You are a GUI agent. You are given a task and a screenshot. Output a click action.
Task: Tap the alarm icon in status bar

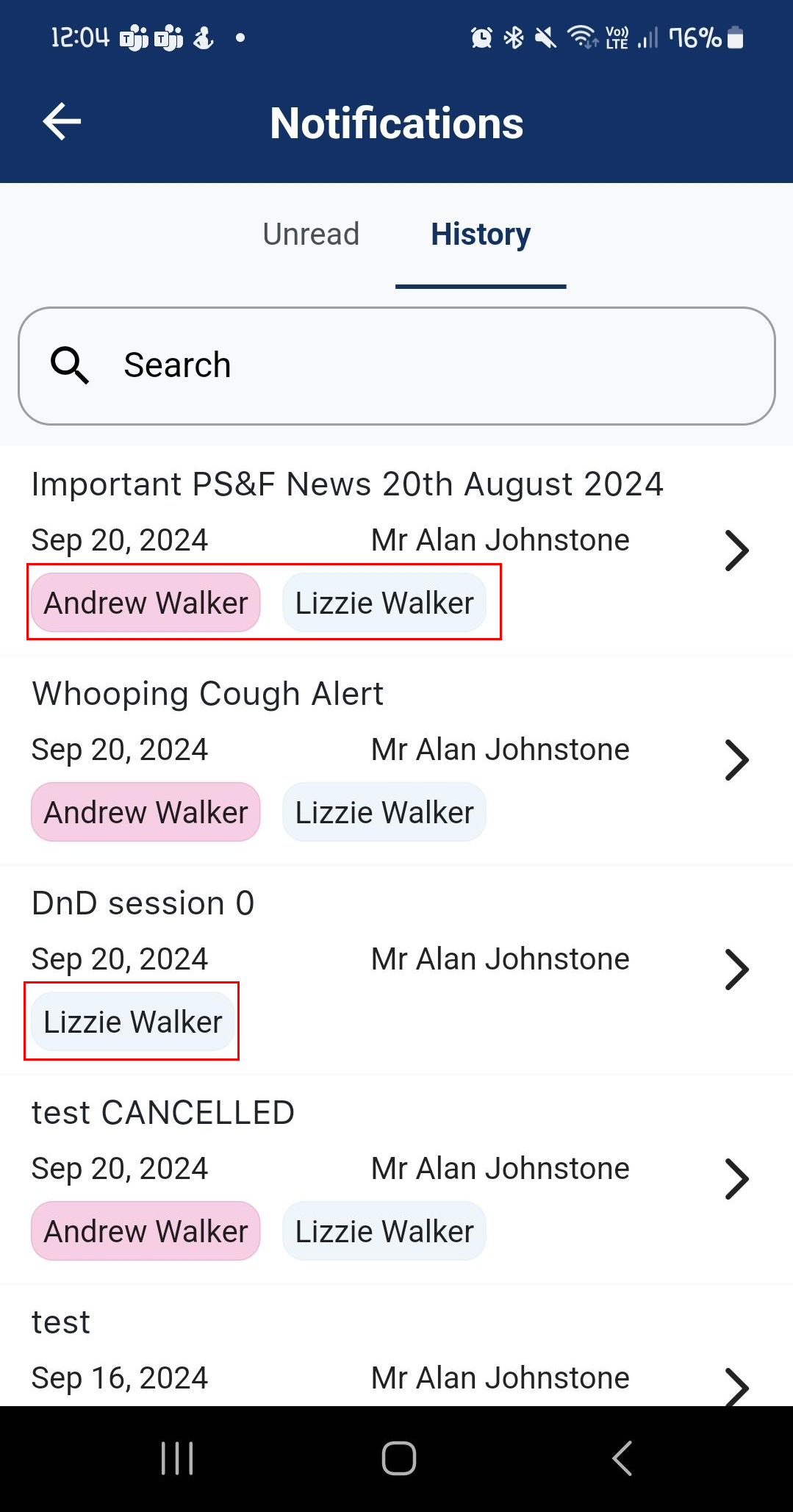point(481,37)
